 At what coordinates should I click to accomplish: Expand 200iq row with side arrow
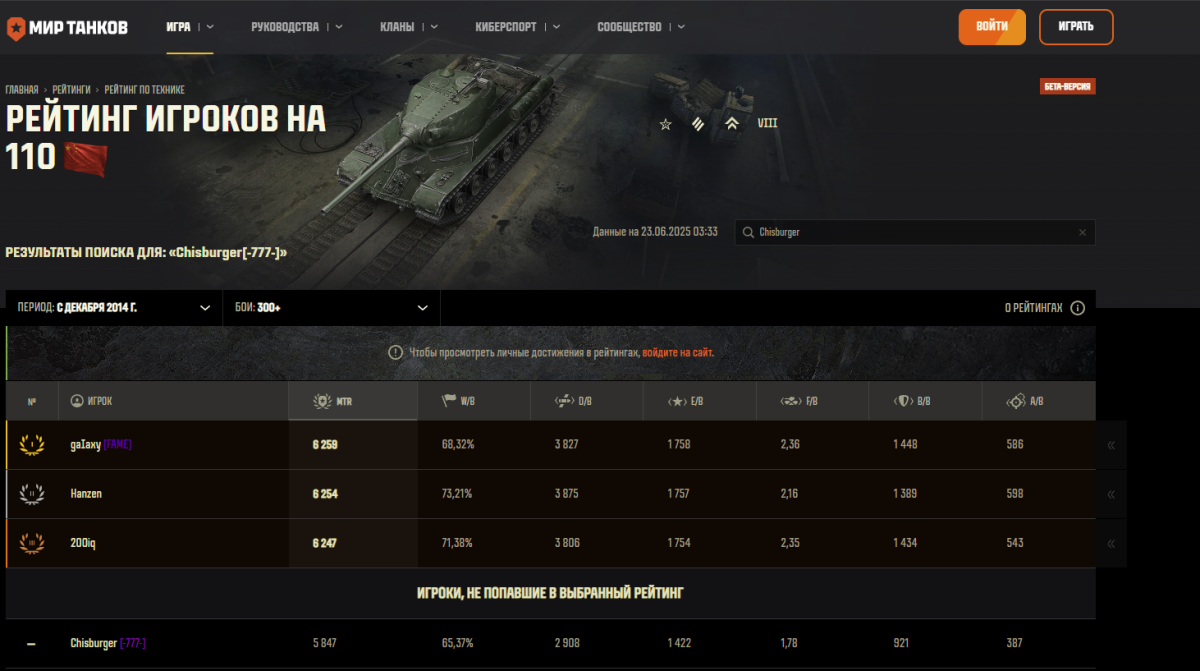pyautogui.click(x=1111, y=543)
